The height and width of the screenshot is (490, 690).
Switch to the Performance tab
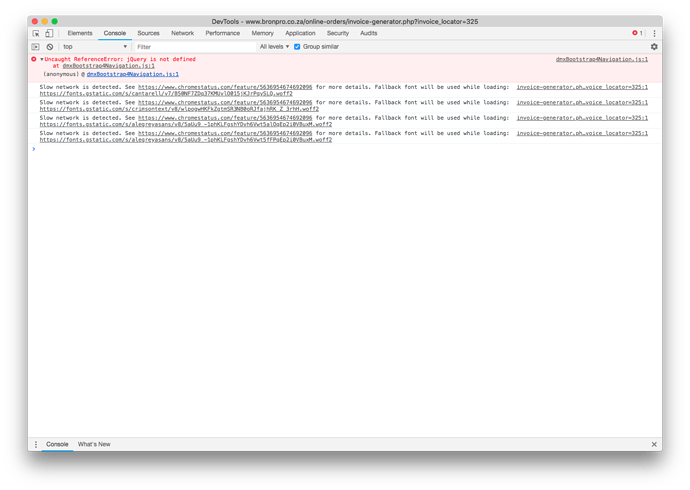(x=223, y=33)
